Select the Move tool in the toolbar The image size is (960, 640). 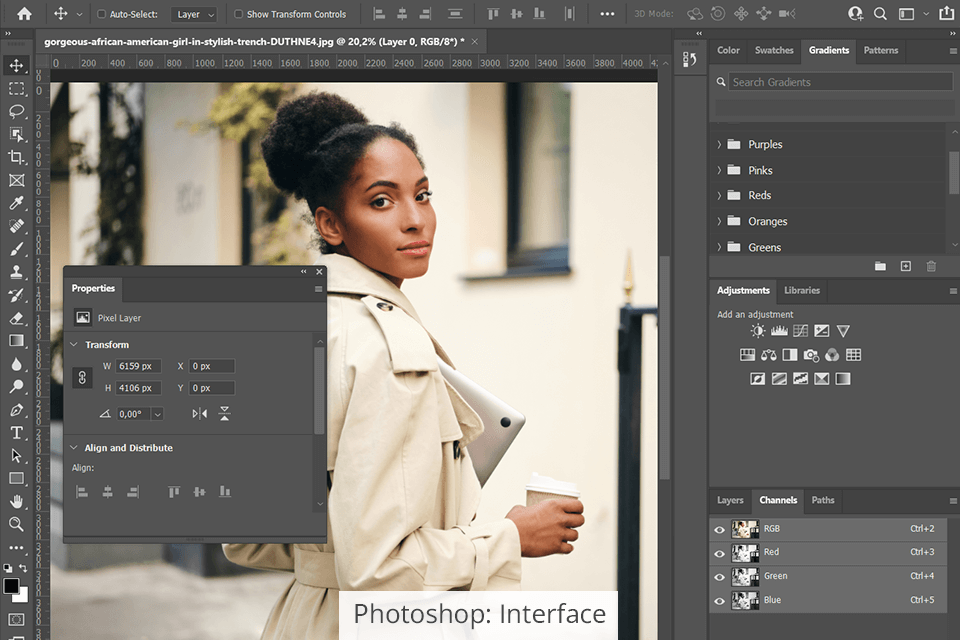17,66
